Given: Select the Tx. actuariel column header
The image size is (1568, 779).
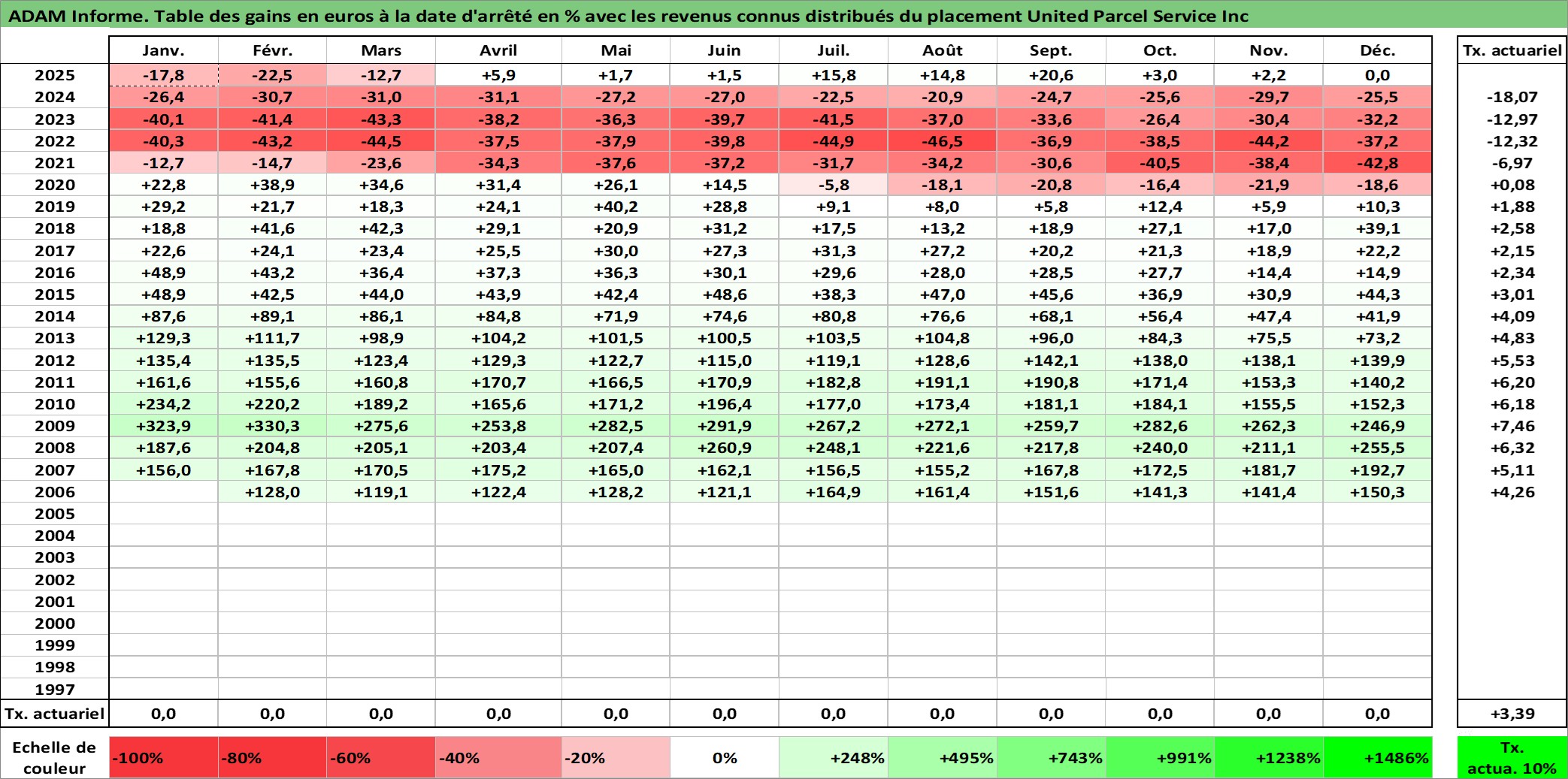Looking at the screenshot, I should pos(1512,50).
